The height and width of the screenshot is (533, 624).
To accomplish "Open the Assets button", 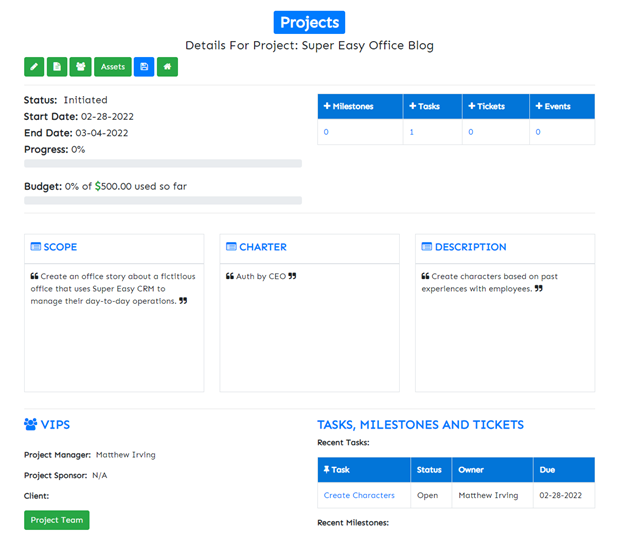I will [113, 67].
